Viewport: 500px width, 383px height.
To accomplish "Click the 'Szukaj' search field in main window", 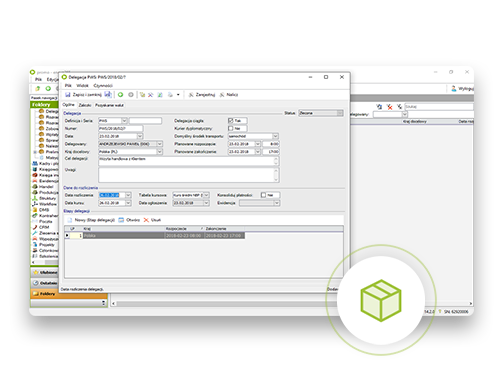I will (439, 107).
